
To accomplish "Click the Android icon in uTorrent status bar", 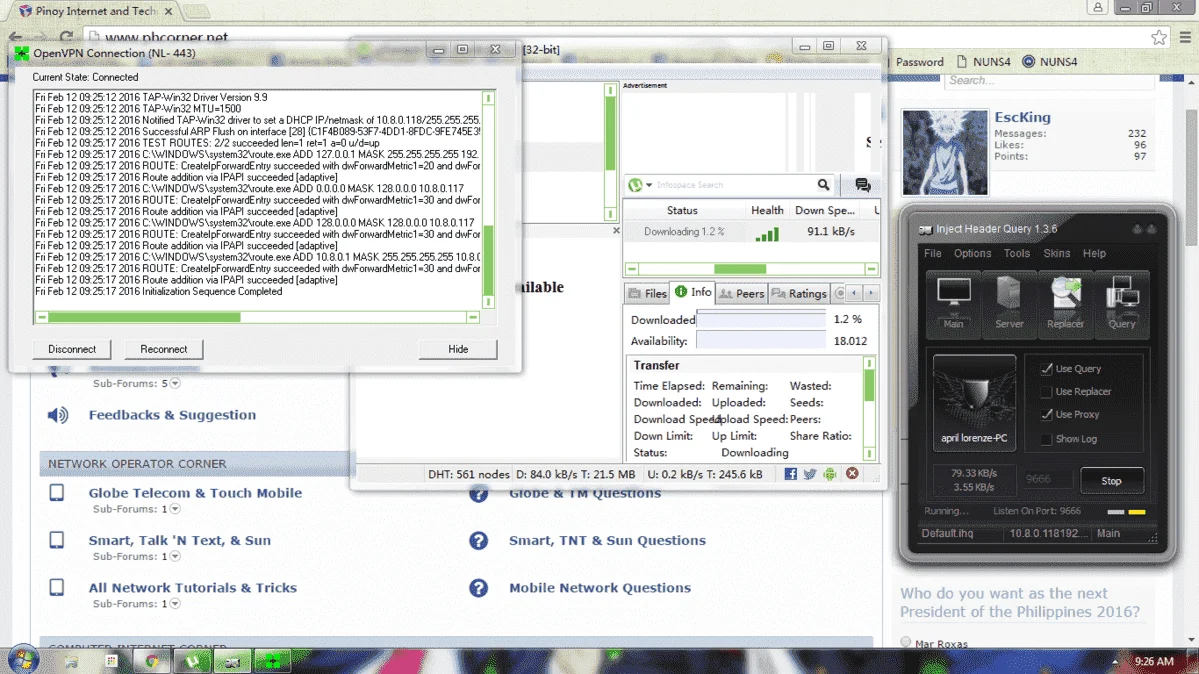I will click(x=830, y=474).
